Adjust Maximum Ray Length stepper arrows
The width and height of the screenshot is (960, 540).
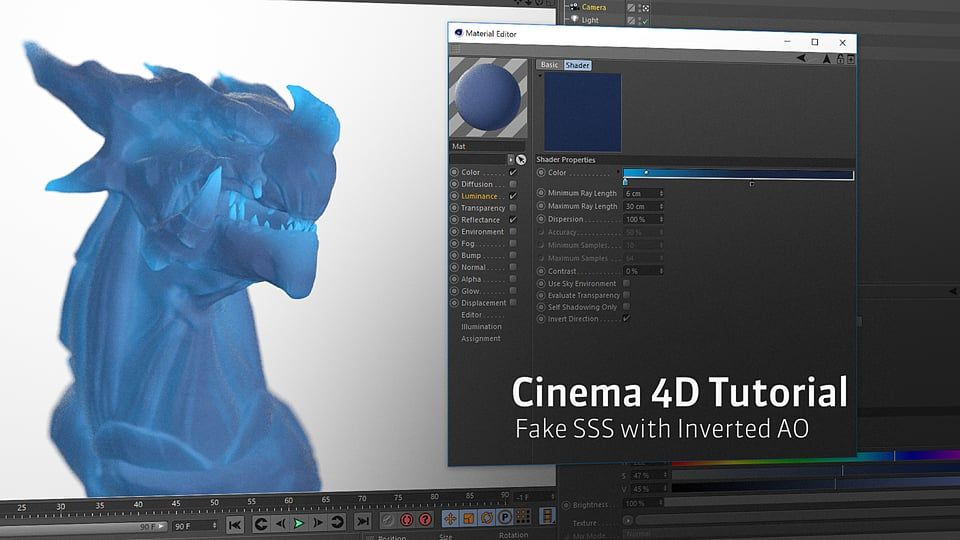(661, 206)
